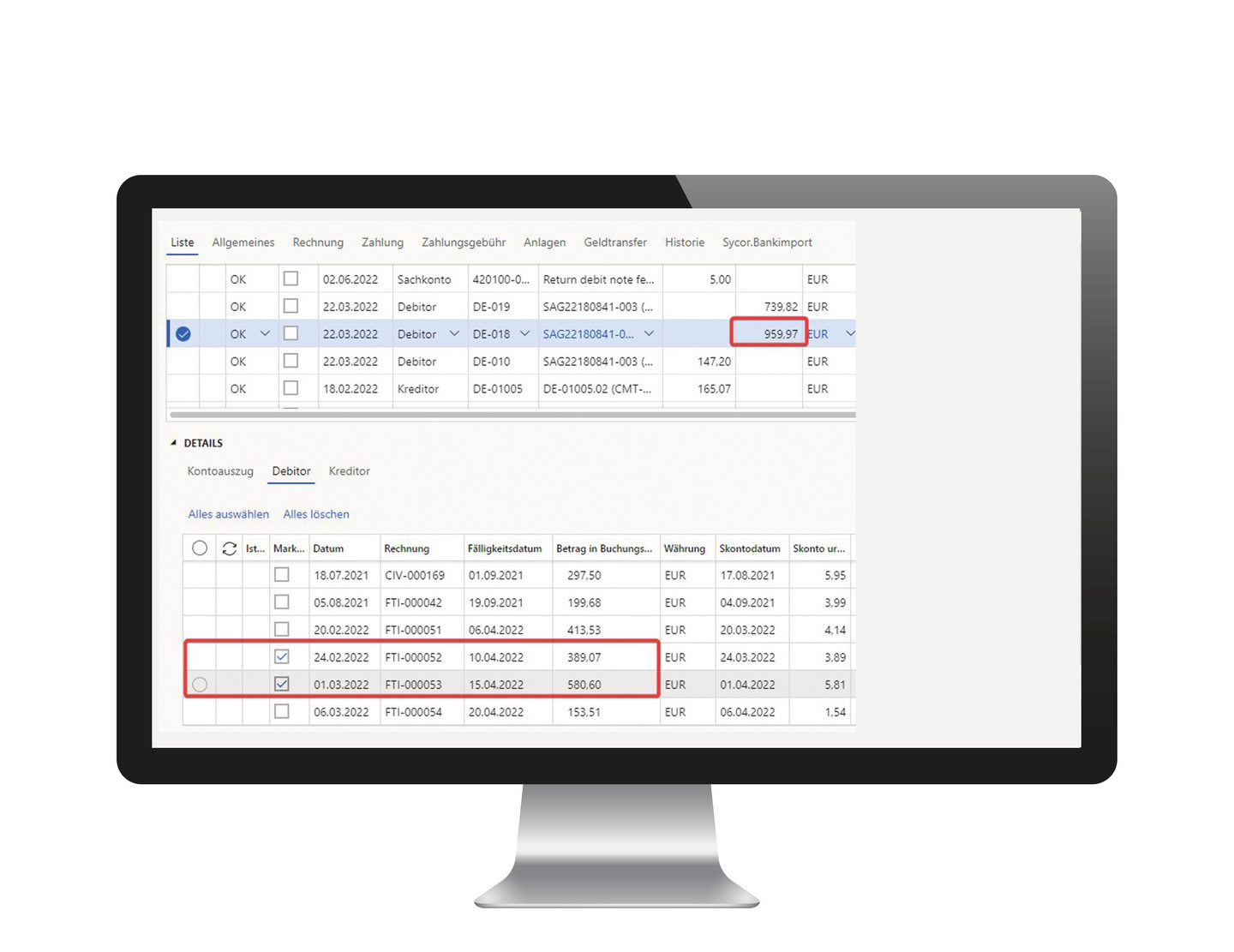Click the Alles auswählen link
1234x952 pixels.
(x=229, y=514)
